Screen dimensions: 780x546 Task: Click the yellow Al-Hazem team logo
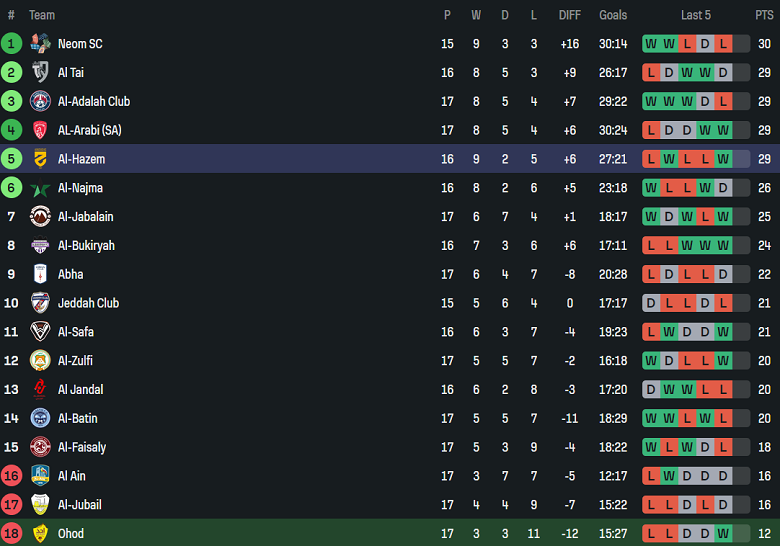pos(40,159)
